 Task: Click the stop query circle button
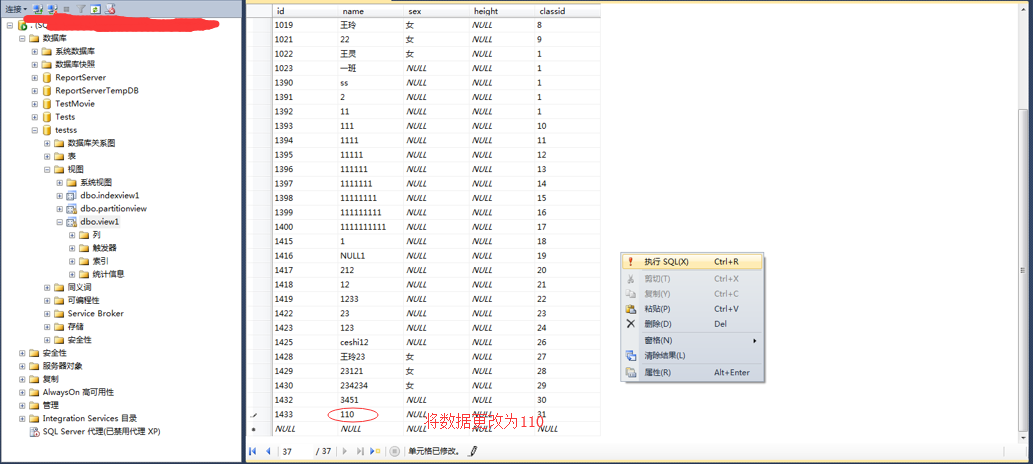coord(395,451)
